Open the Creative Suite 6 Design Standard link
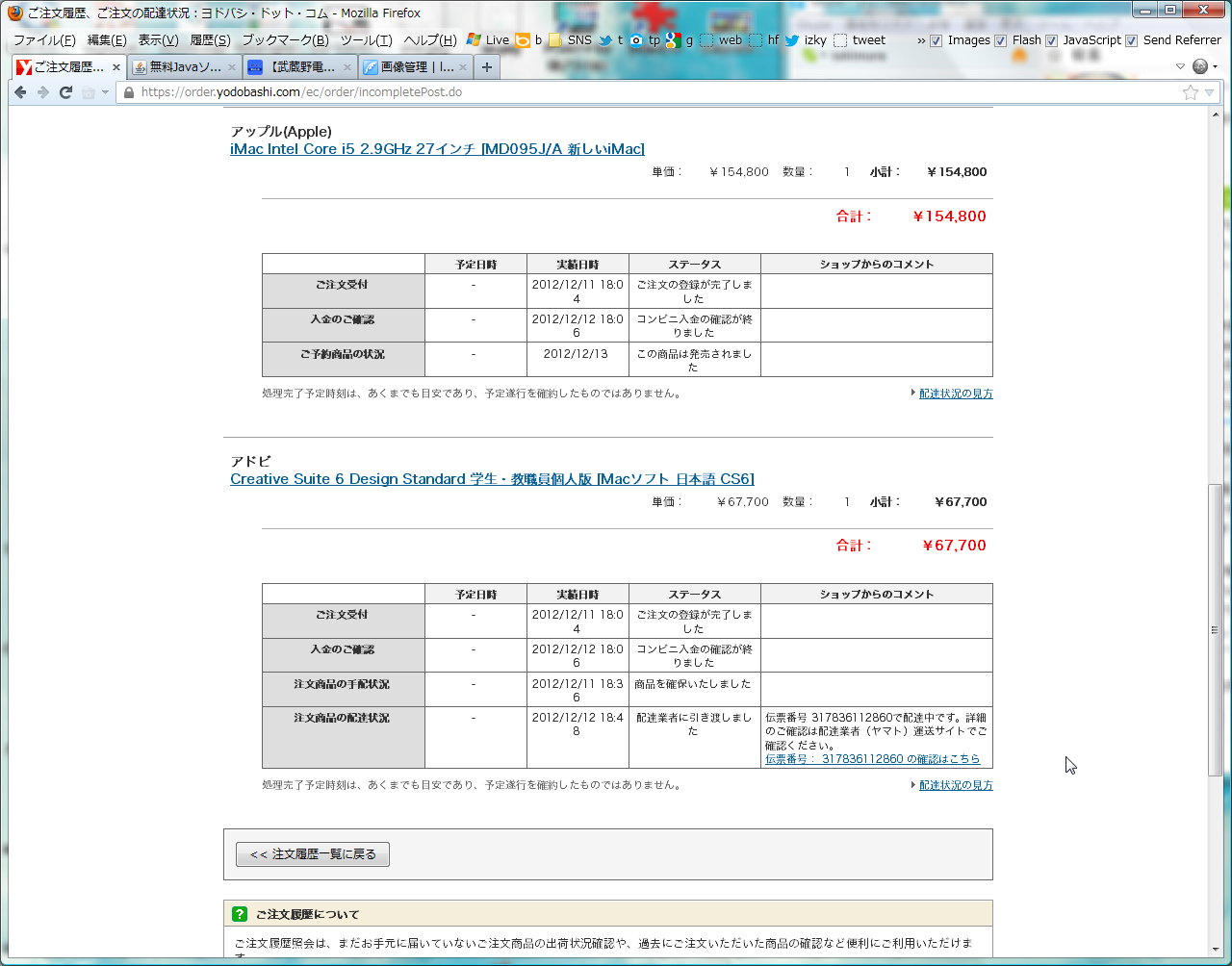 (492, 479)
